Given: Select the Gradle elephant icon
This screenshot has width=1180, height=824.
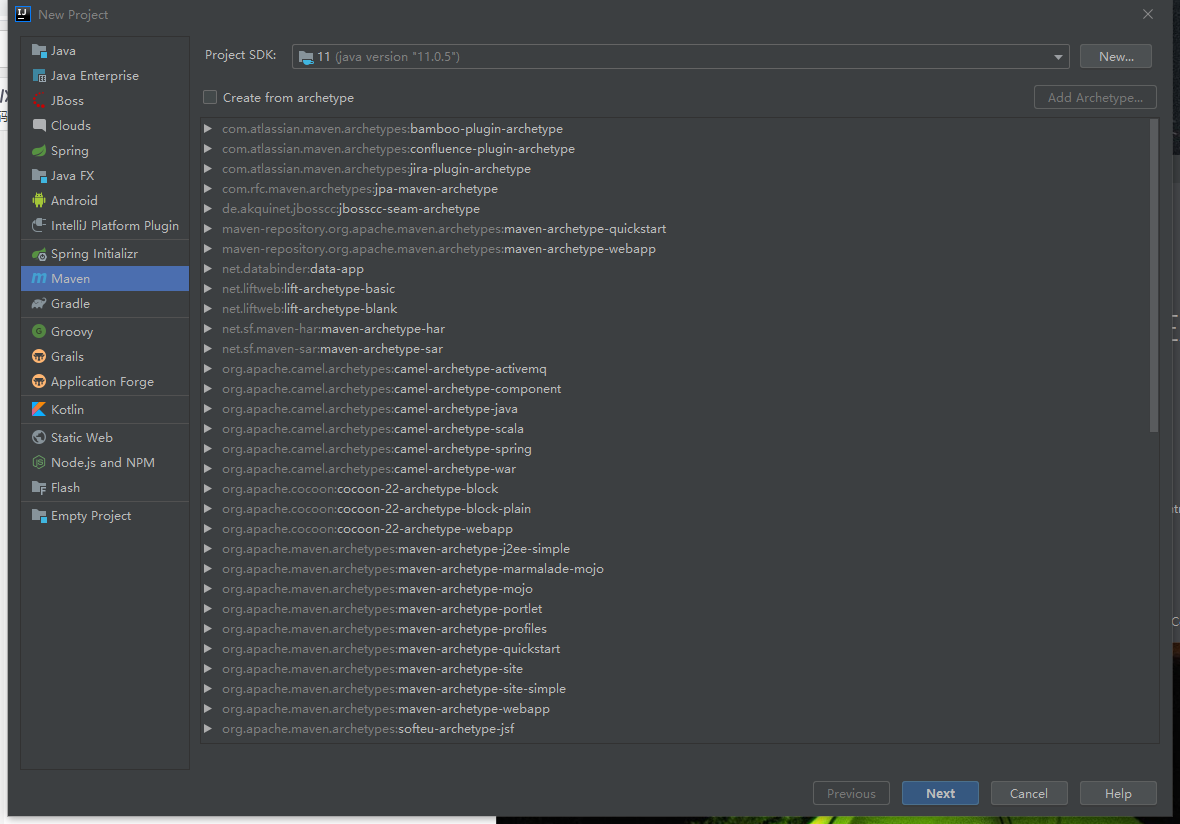Looking at the screenshot, I should [x=39, y=303].
